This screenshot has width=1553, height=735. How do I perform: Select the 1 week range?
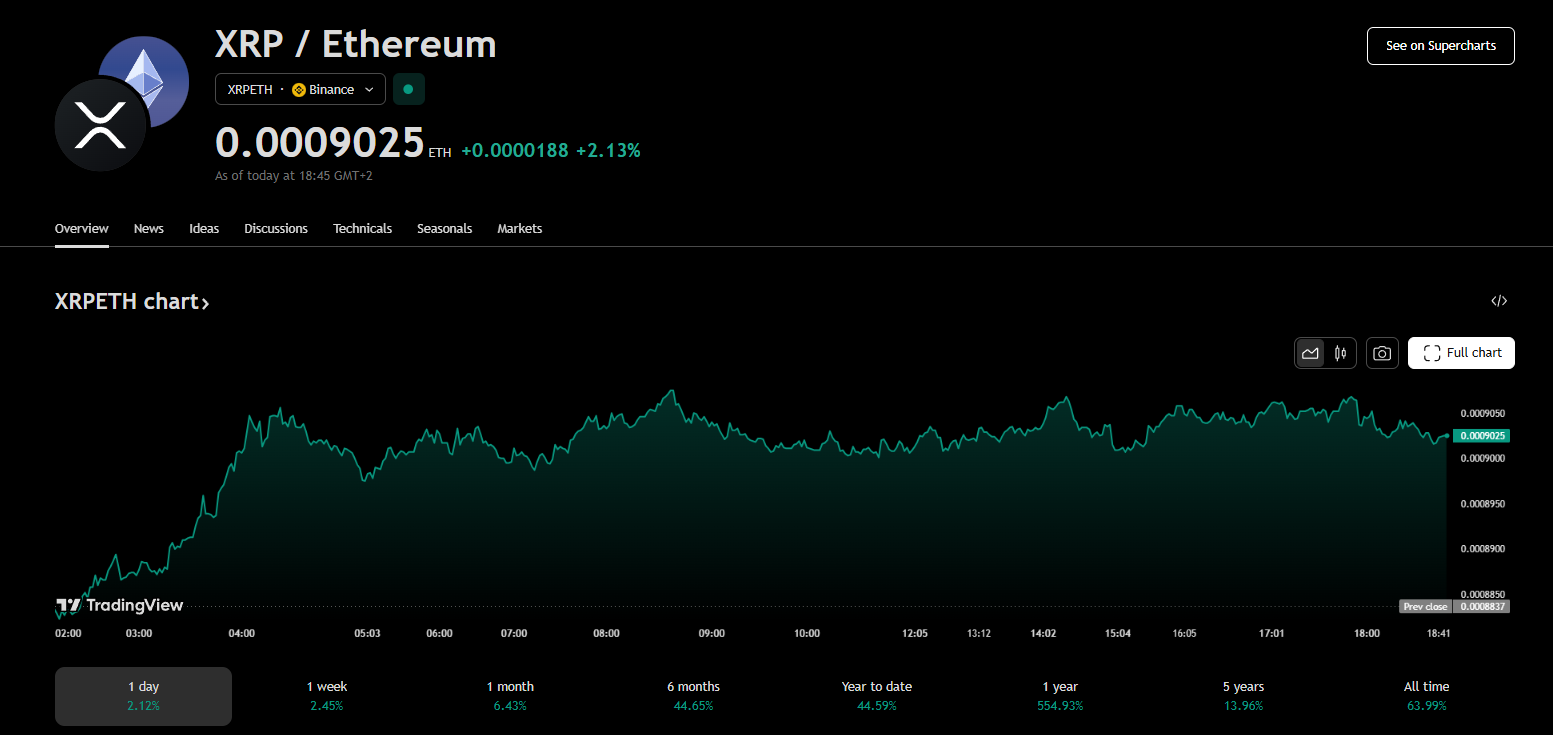coord(327,696)
